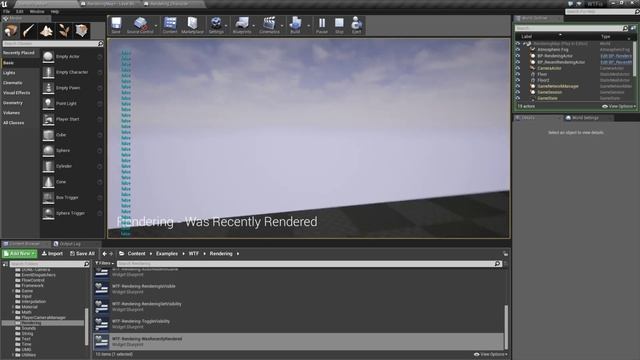Click the Save All button
This screenshot has height=360, width=640.
[x=82, y=253]
